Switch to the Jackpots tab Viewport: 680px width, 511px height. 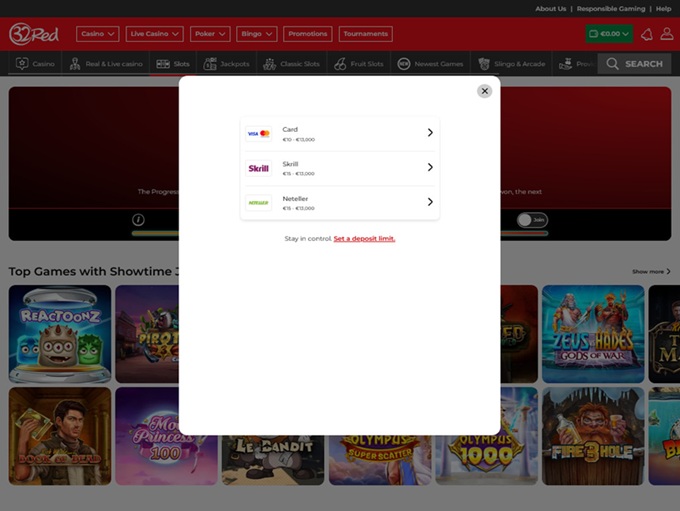click(x=226, y=64)
